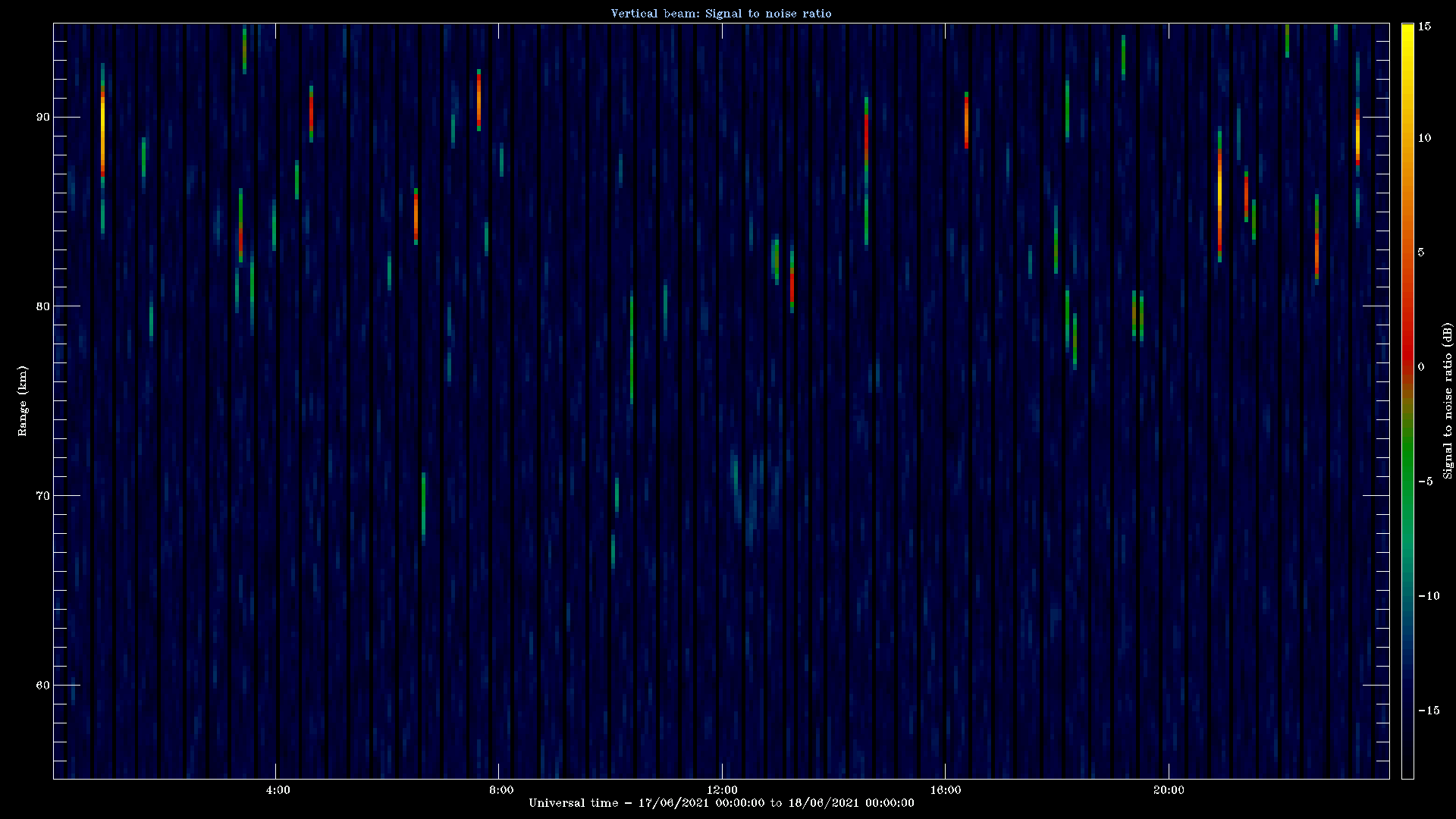Click the long green streak near 78 km after 10:00
The width and height of the screenshot is (1456, 819).
631,350
